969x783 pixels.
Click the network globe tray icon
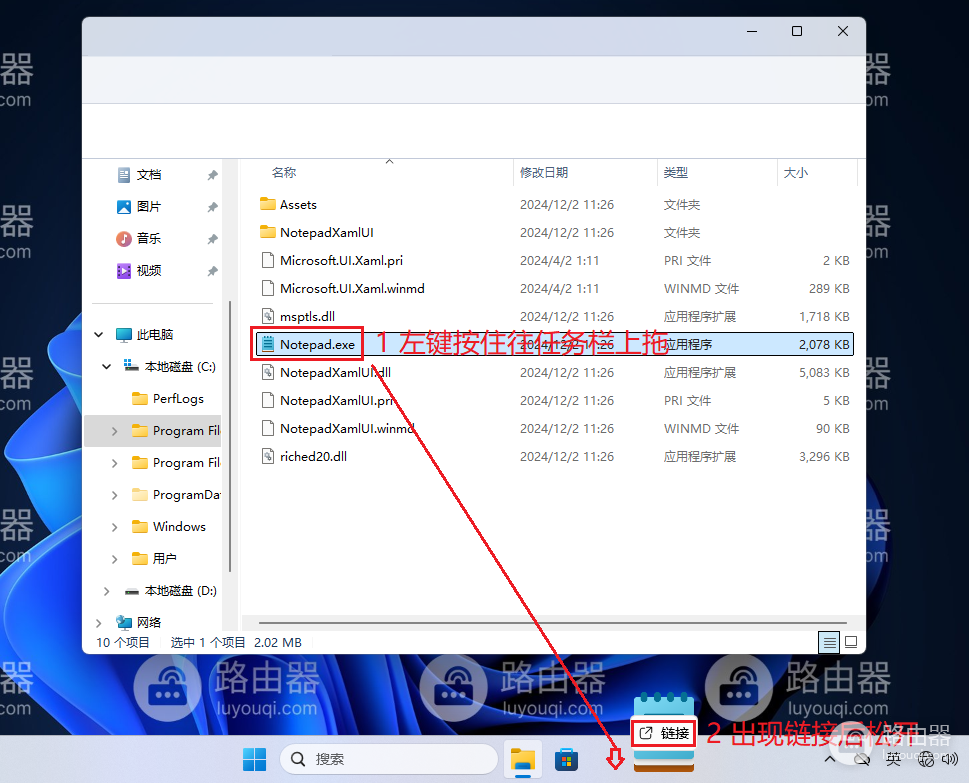coord(926,759)
